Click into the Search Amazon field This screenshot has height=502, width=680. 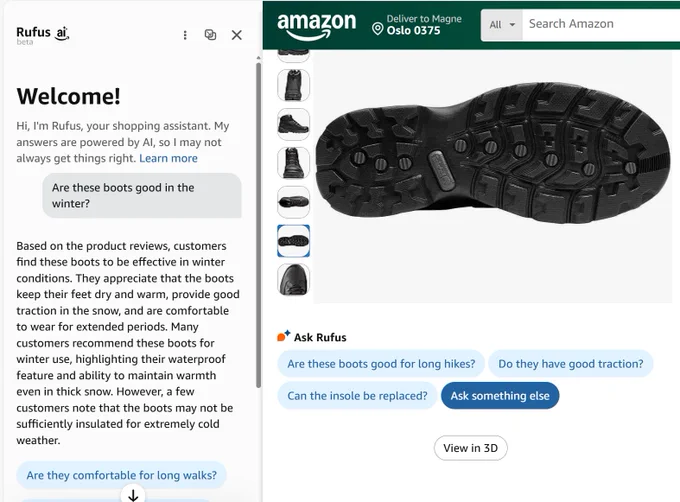pyautogui.click(x=601, y=25)
